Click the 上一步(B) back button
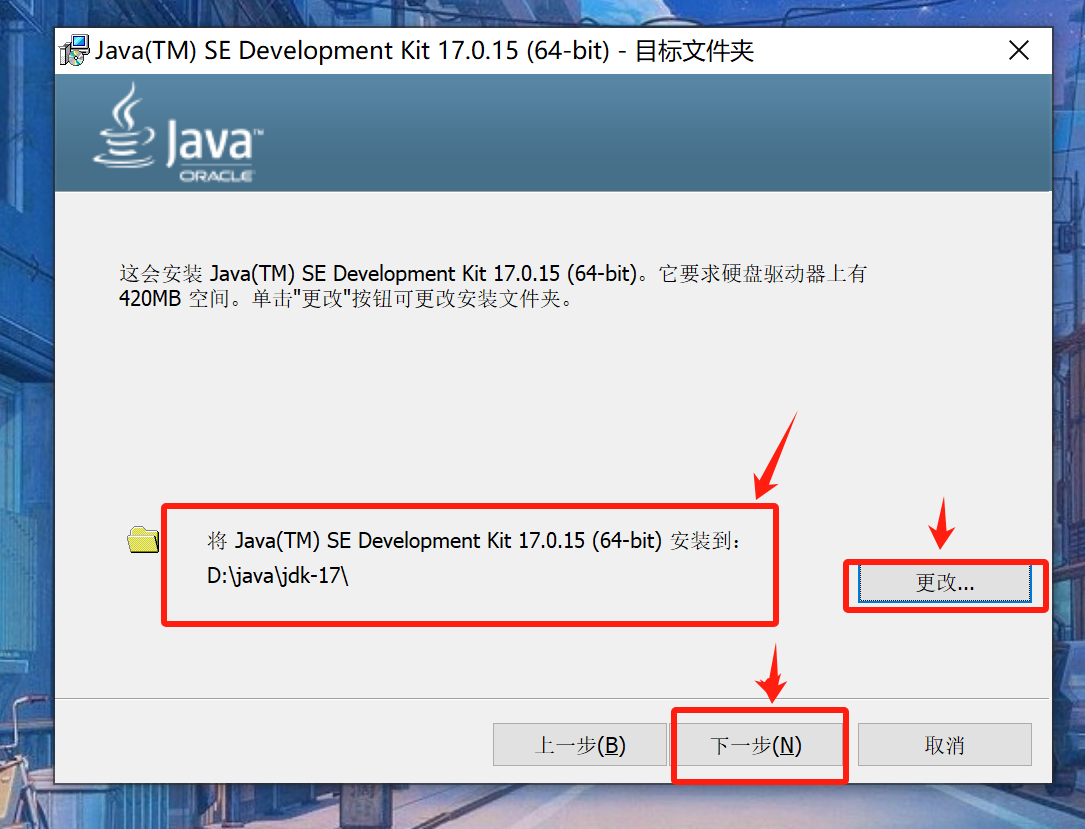Viewport: 1085px width, 829px height. point(580,745)
